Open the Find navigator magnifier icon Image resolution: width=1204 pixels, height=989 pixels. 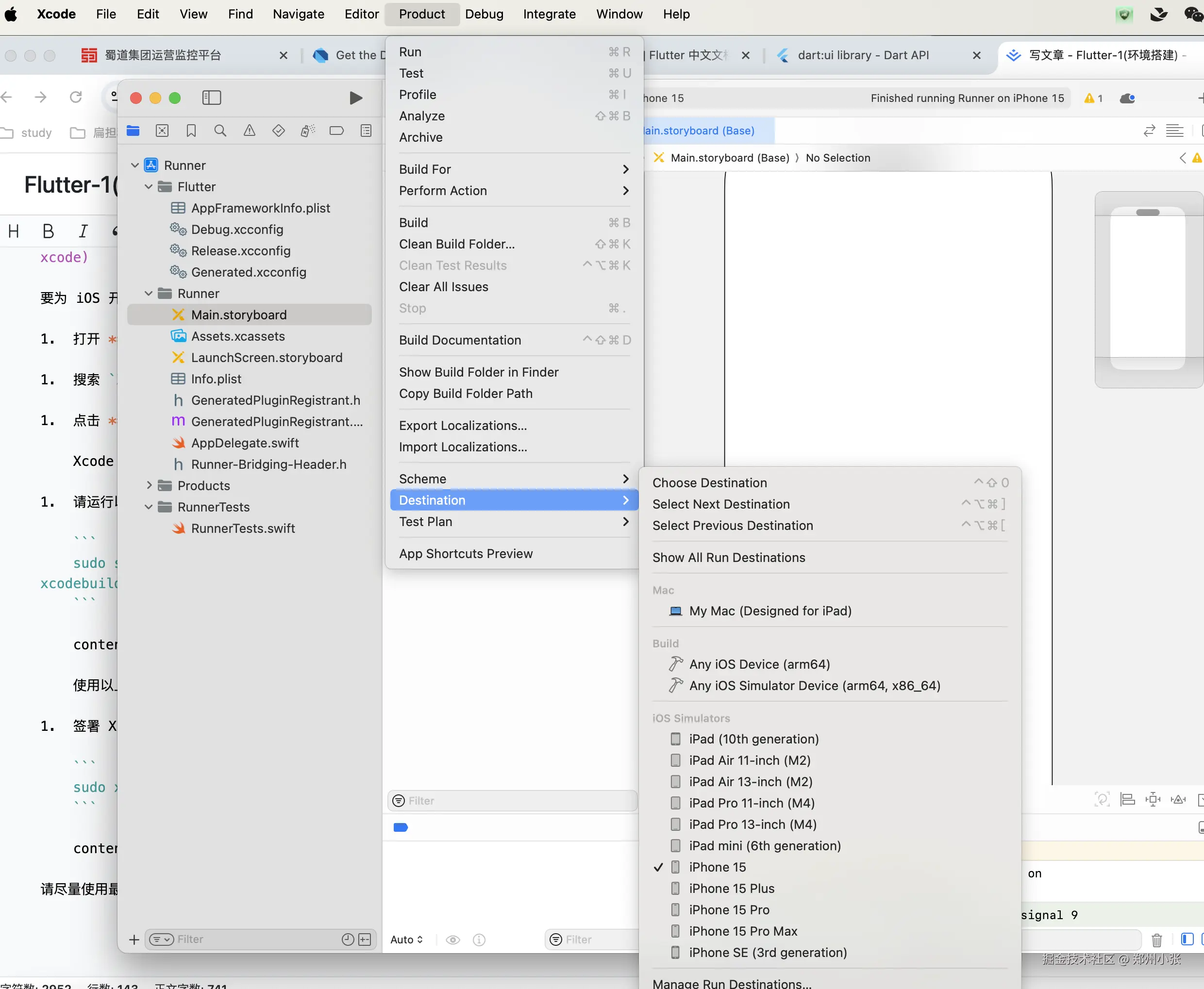tap(220, 131)
